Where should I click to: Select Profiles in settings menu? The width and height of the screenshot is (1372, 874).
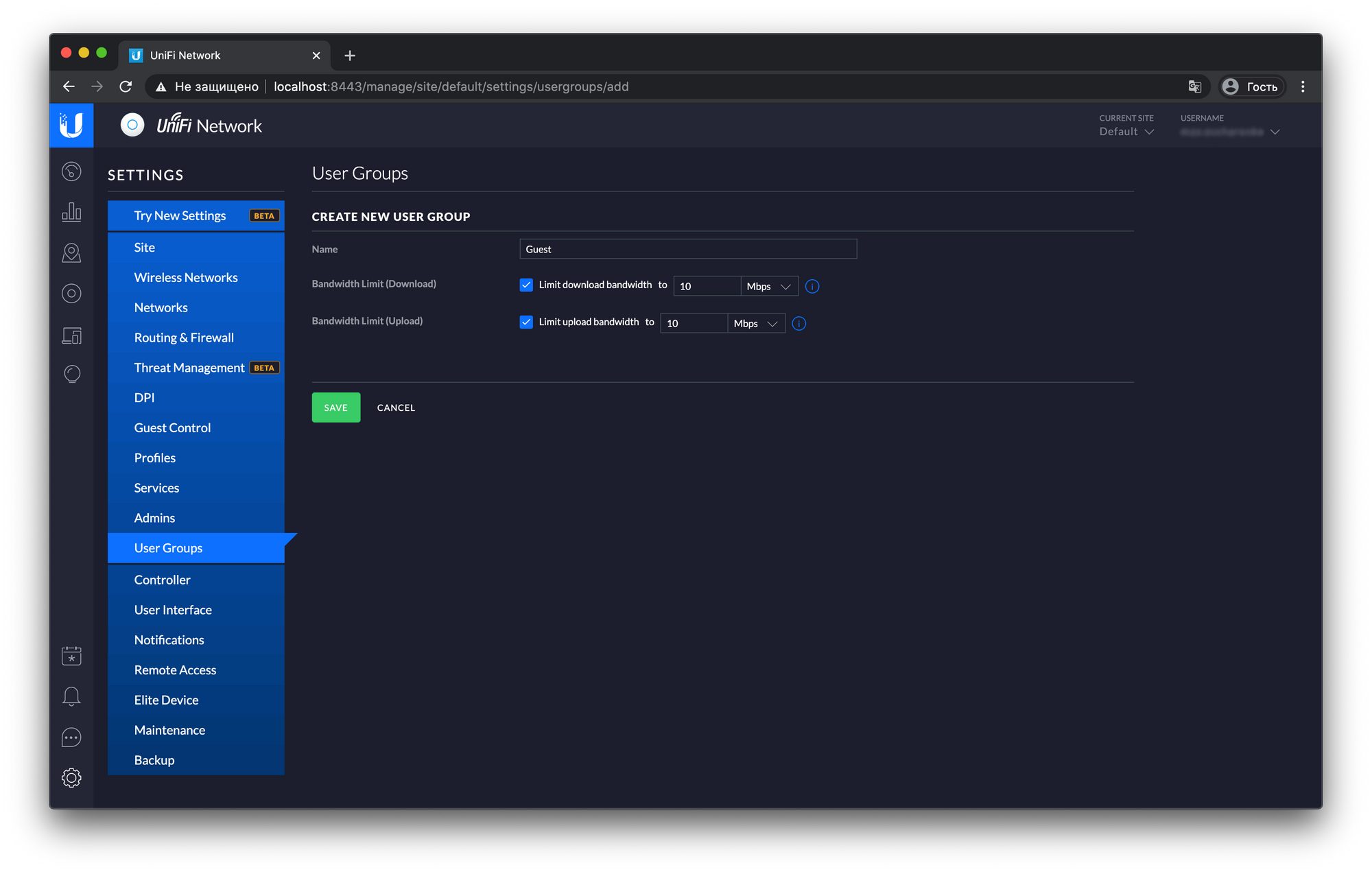[196, 458]
